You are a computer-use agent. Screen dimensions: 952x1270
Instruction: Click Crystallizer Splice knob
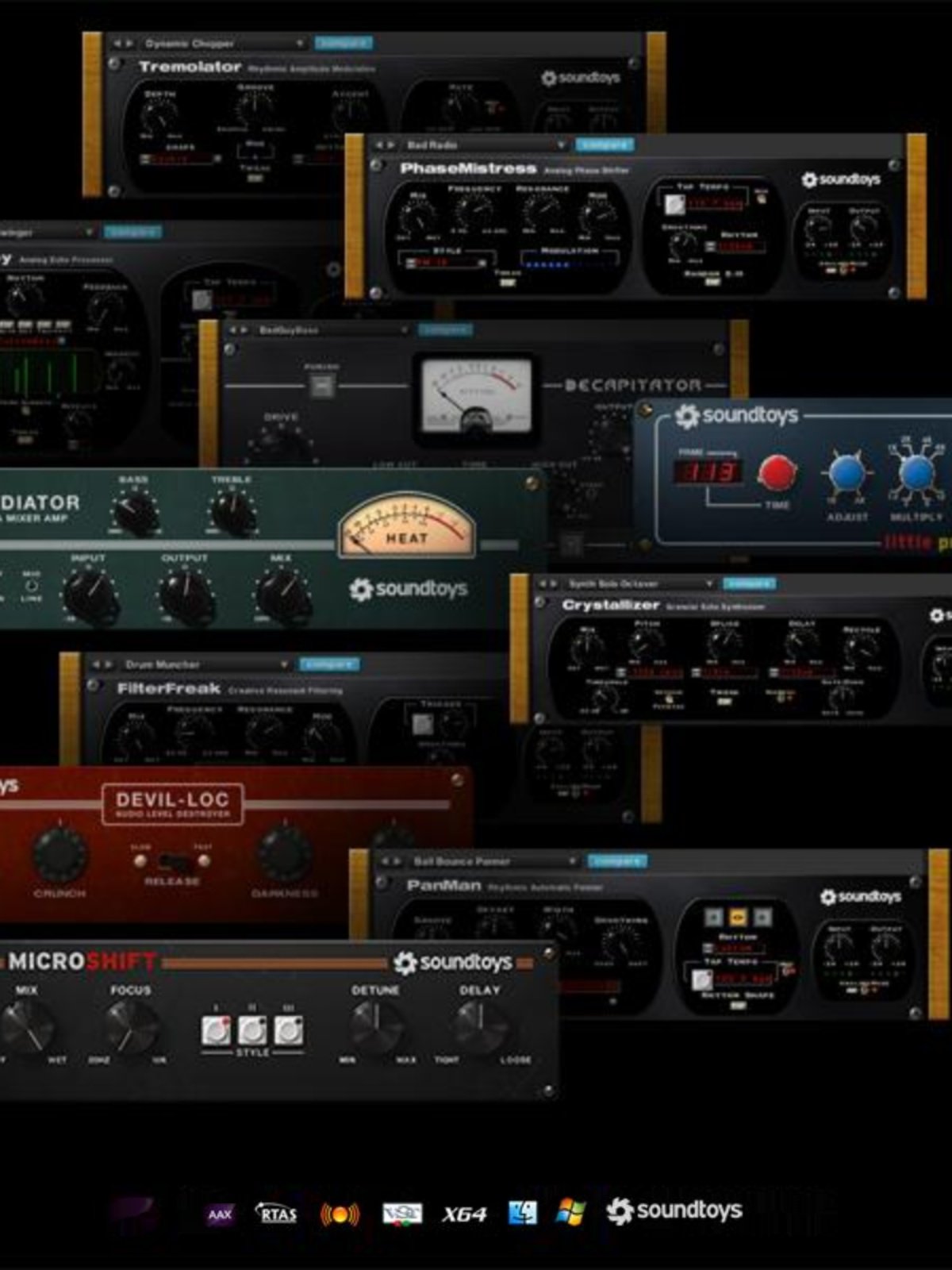pyautogui.click(x=724, y=645)
